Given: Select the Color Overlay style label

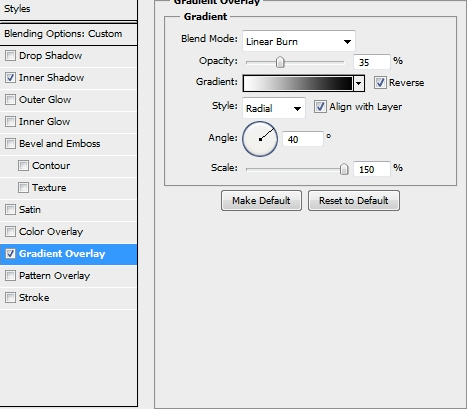Looking at the screenshot, I should (51, 232).
